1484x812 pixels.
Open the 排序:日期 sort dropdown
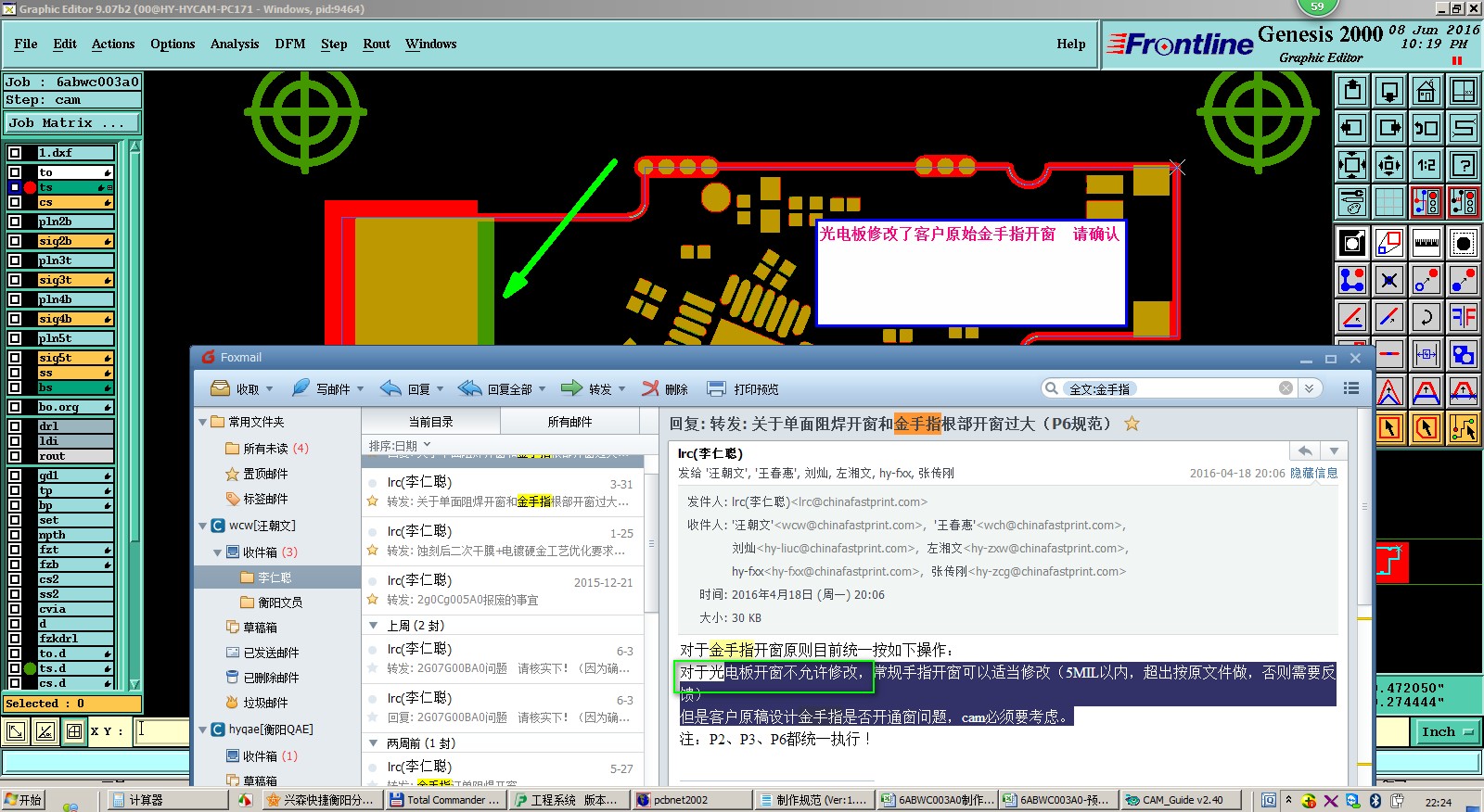(x=400, y=446)
